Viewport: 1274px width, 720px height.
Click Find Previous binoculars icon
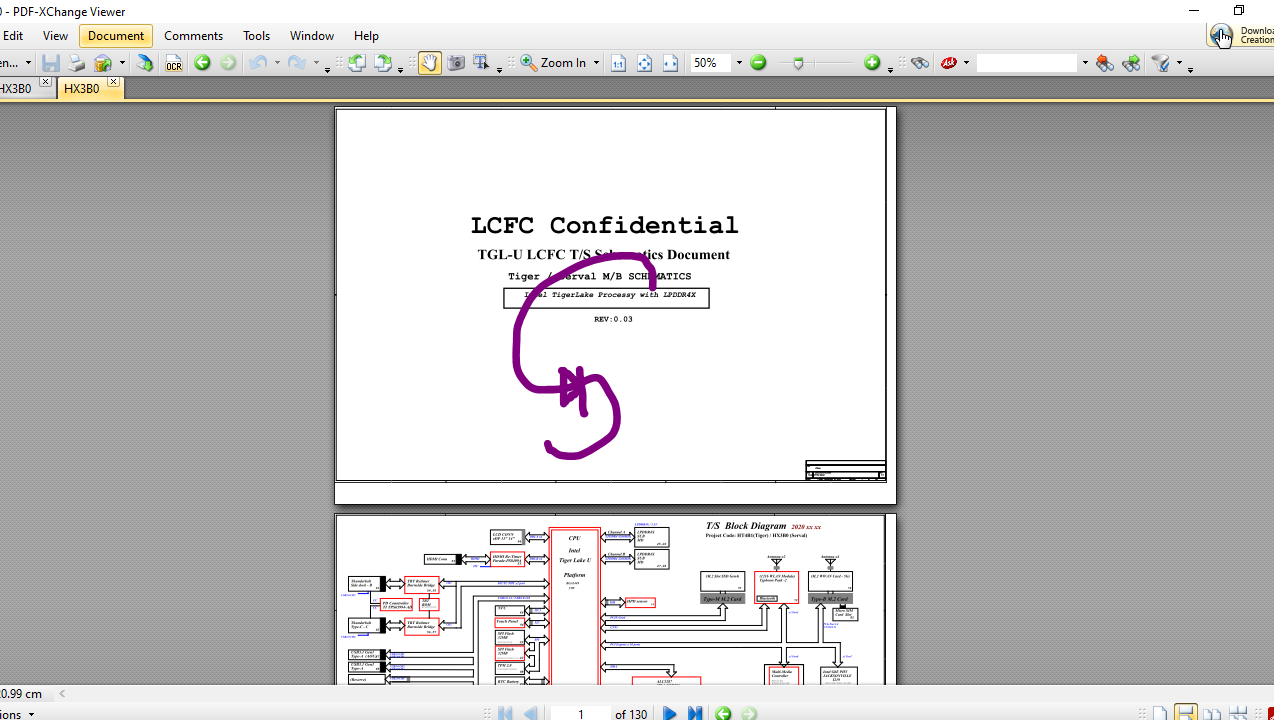(x=1104, y=63)
